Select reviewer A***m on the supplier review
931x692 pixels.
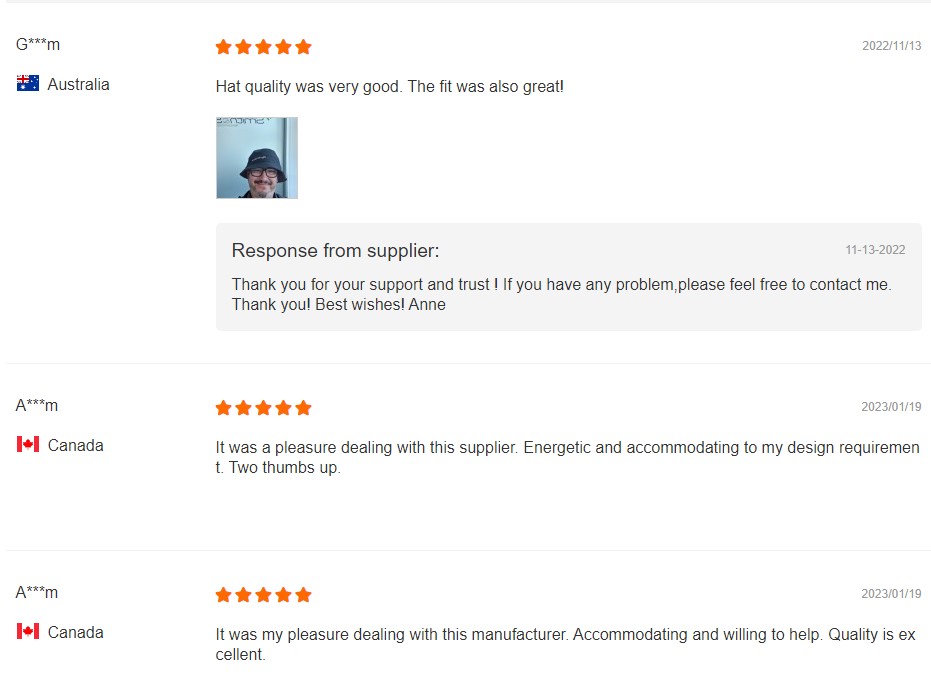(x=37, y=406)
